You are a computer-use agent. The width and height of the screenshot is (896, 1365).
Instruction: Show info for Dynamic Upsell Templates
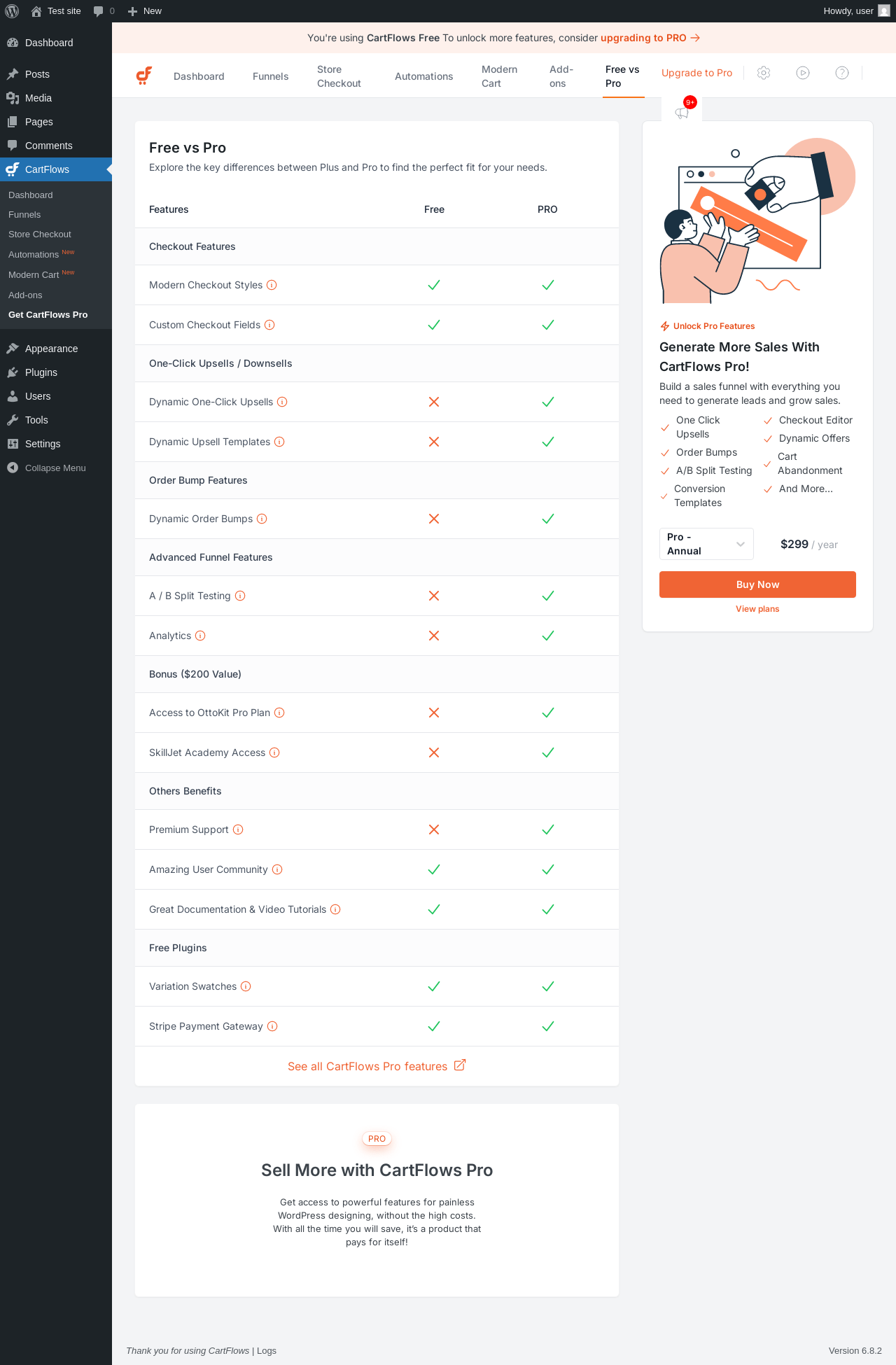click(x=279, y=442)
